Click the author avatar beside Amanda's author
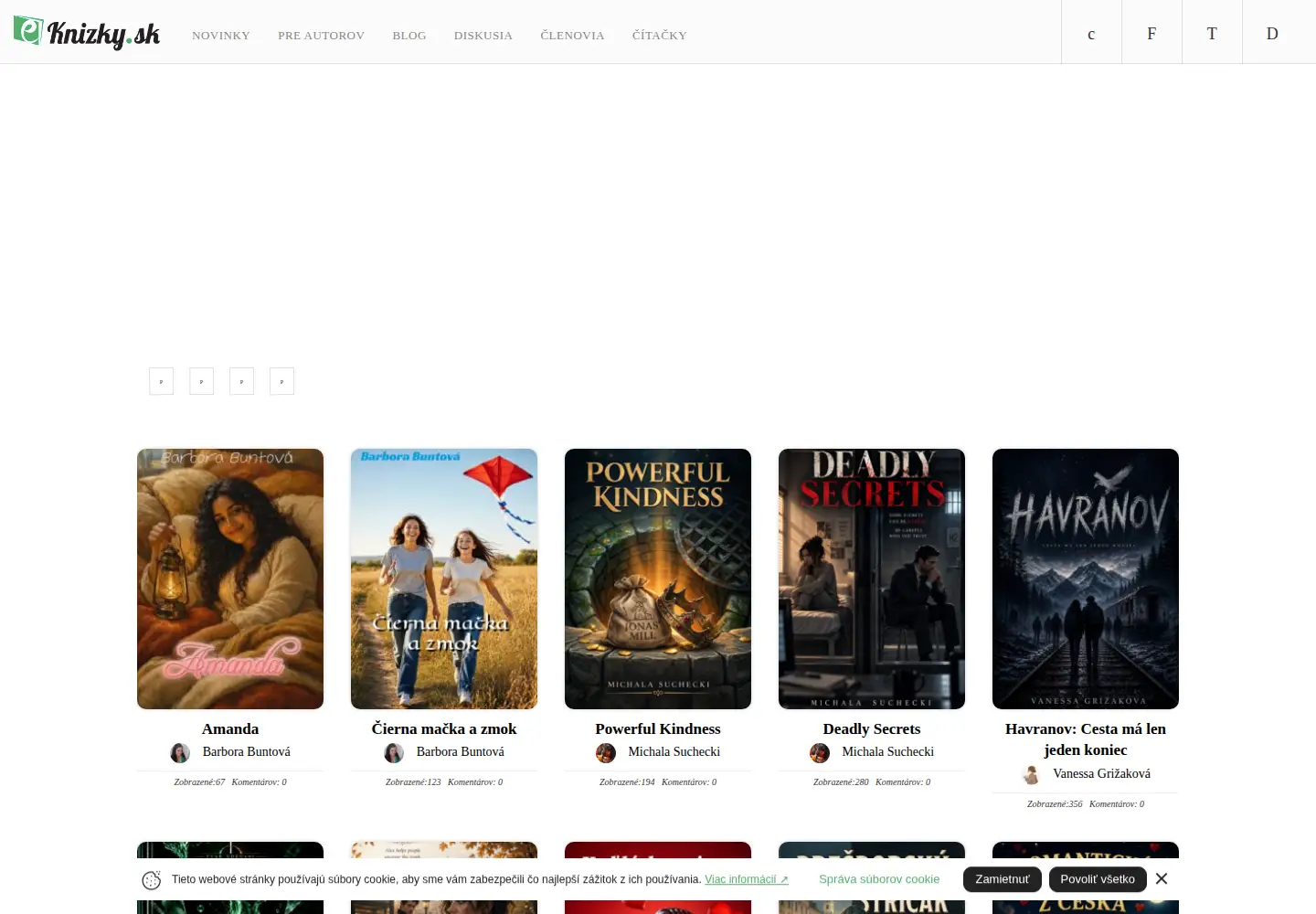1316x914 pixels. pyautogui.click(x=180, y=753)
